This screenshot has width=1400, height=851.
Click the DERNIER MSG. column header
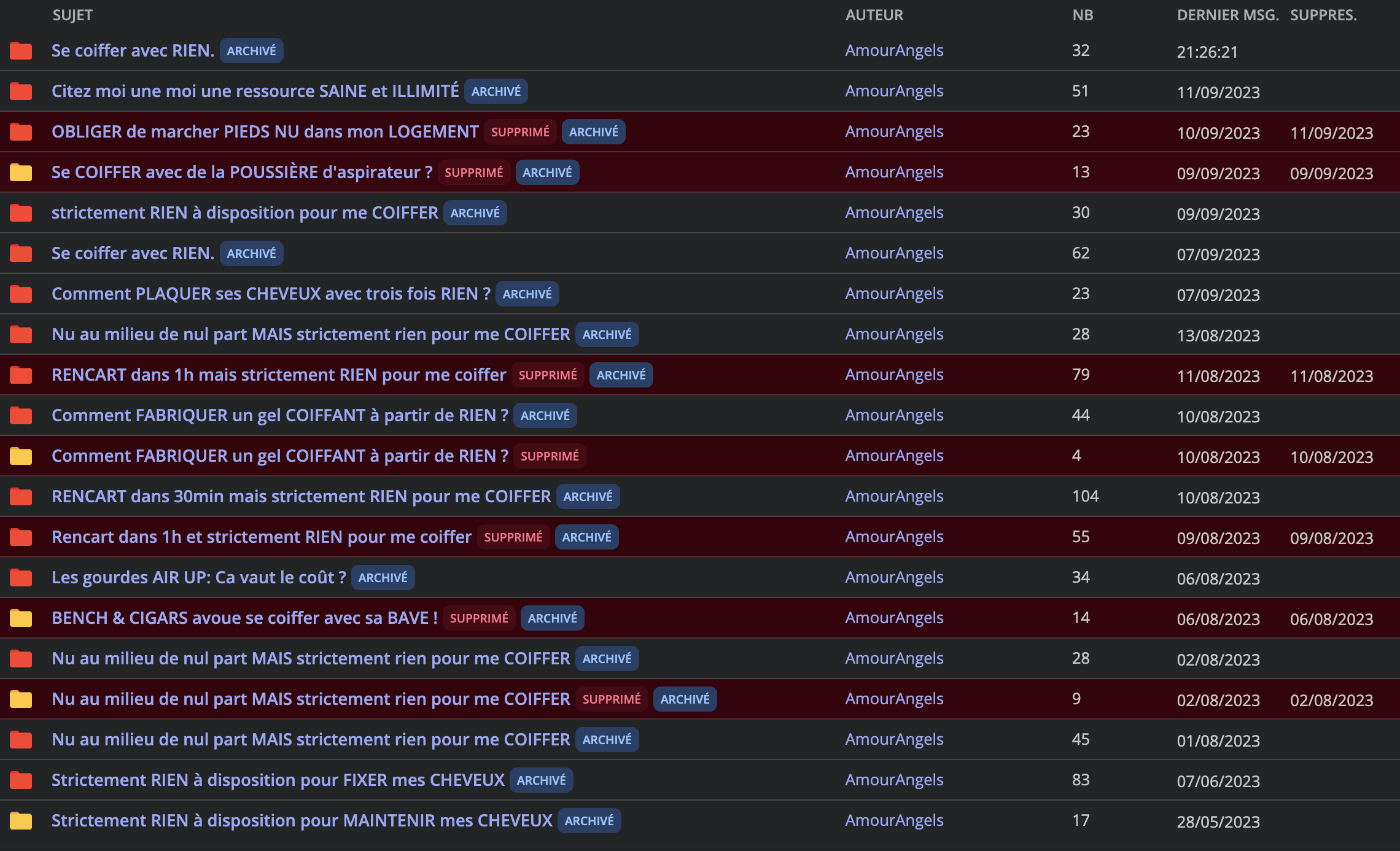click(1227, 15)
